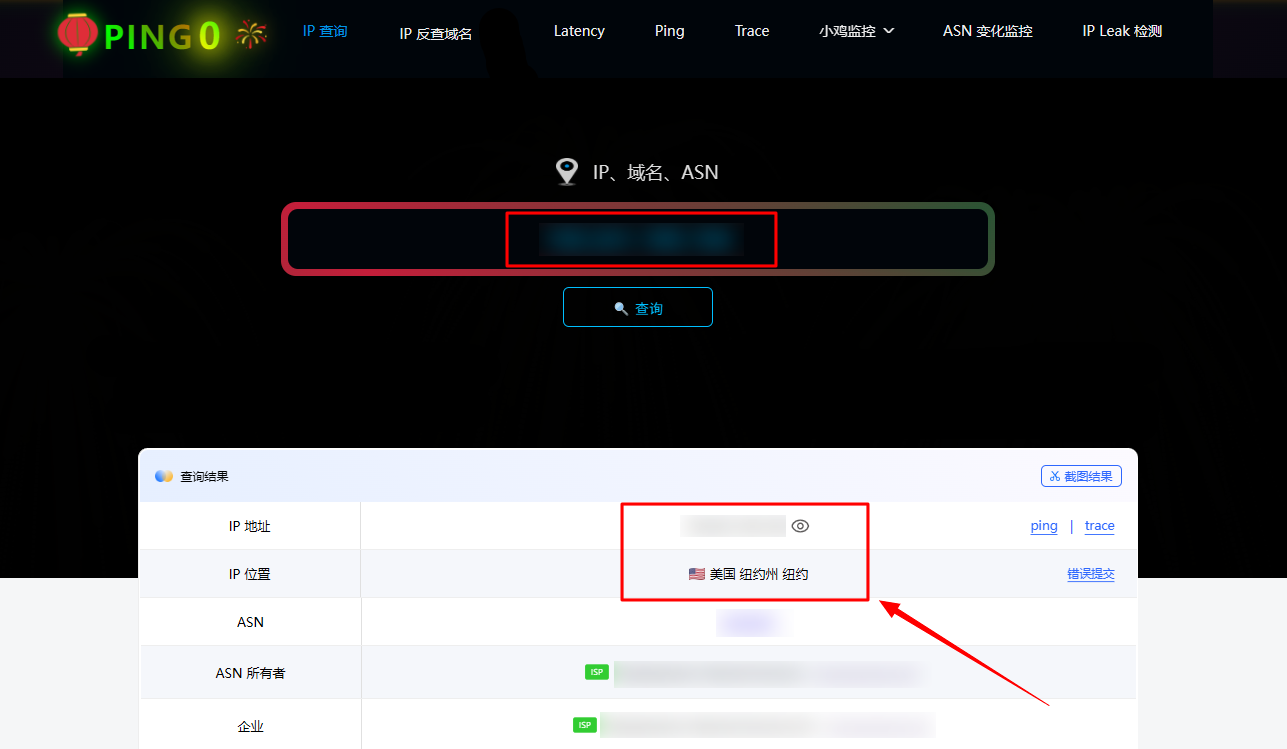Click the green ISP badge in 企业 row
The image size is (1287, 749).
tap(584, 724)
